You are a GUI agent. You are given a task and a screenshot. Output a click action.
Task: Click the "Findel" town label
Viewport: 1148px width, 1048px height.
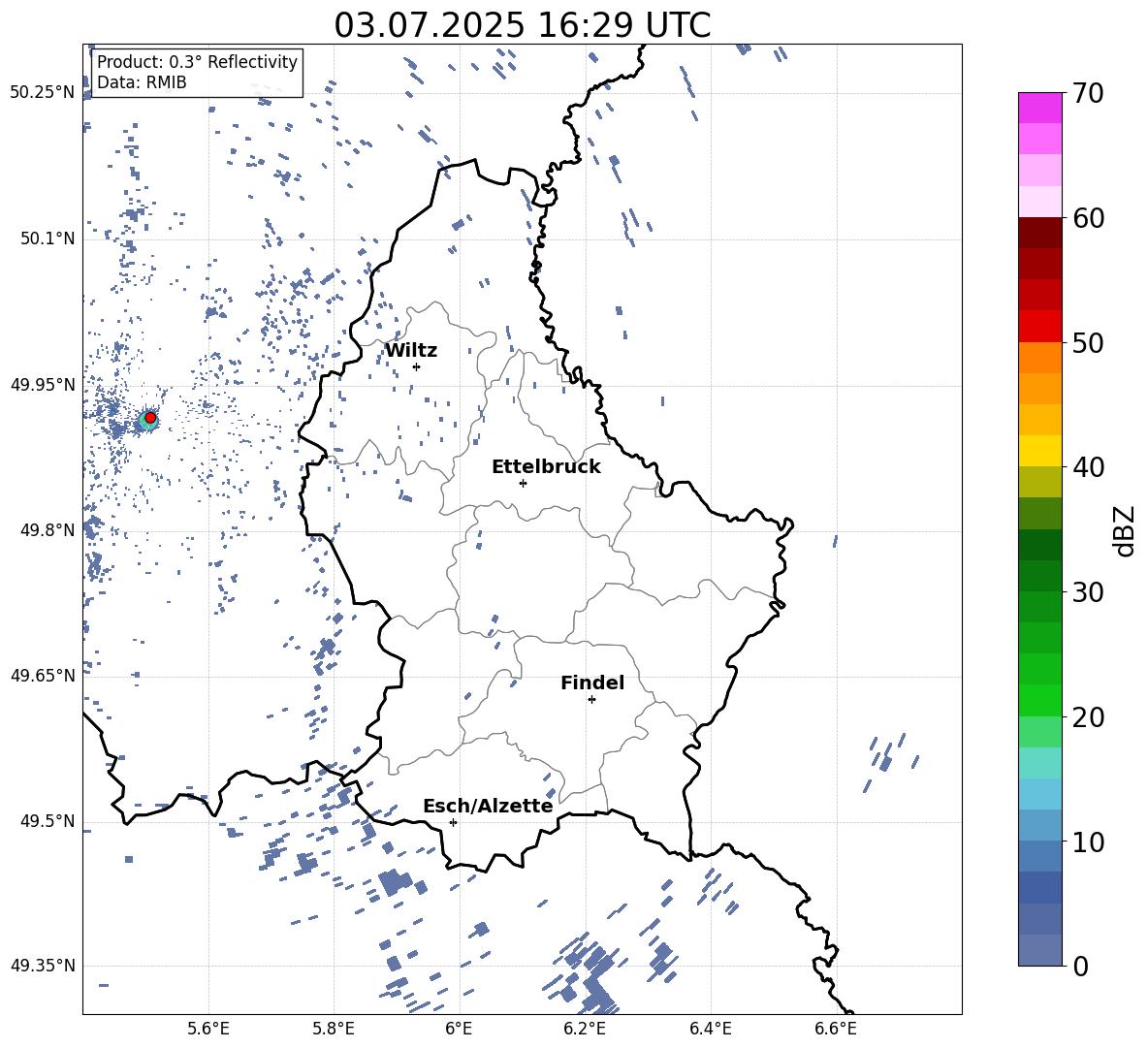[x=592, y=683]
